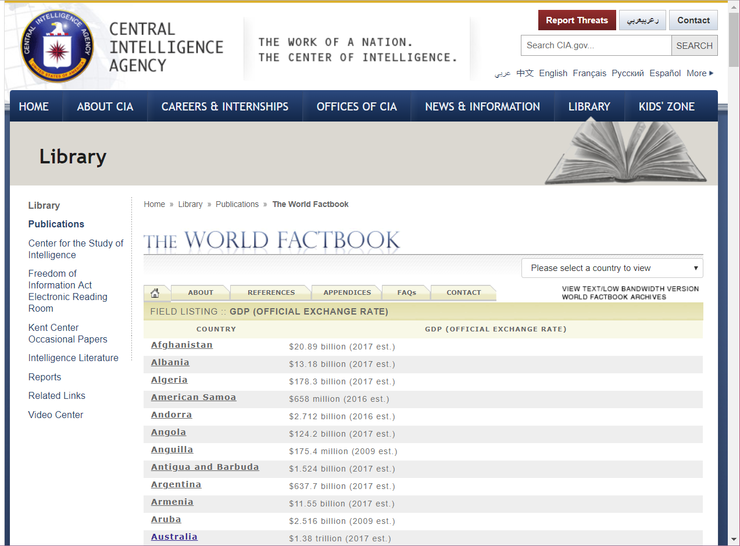The image size is (740, 546).
Task: Open the Argentina country link
Action: tap(176, 485)
